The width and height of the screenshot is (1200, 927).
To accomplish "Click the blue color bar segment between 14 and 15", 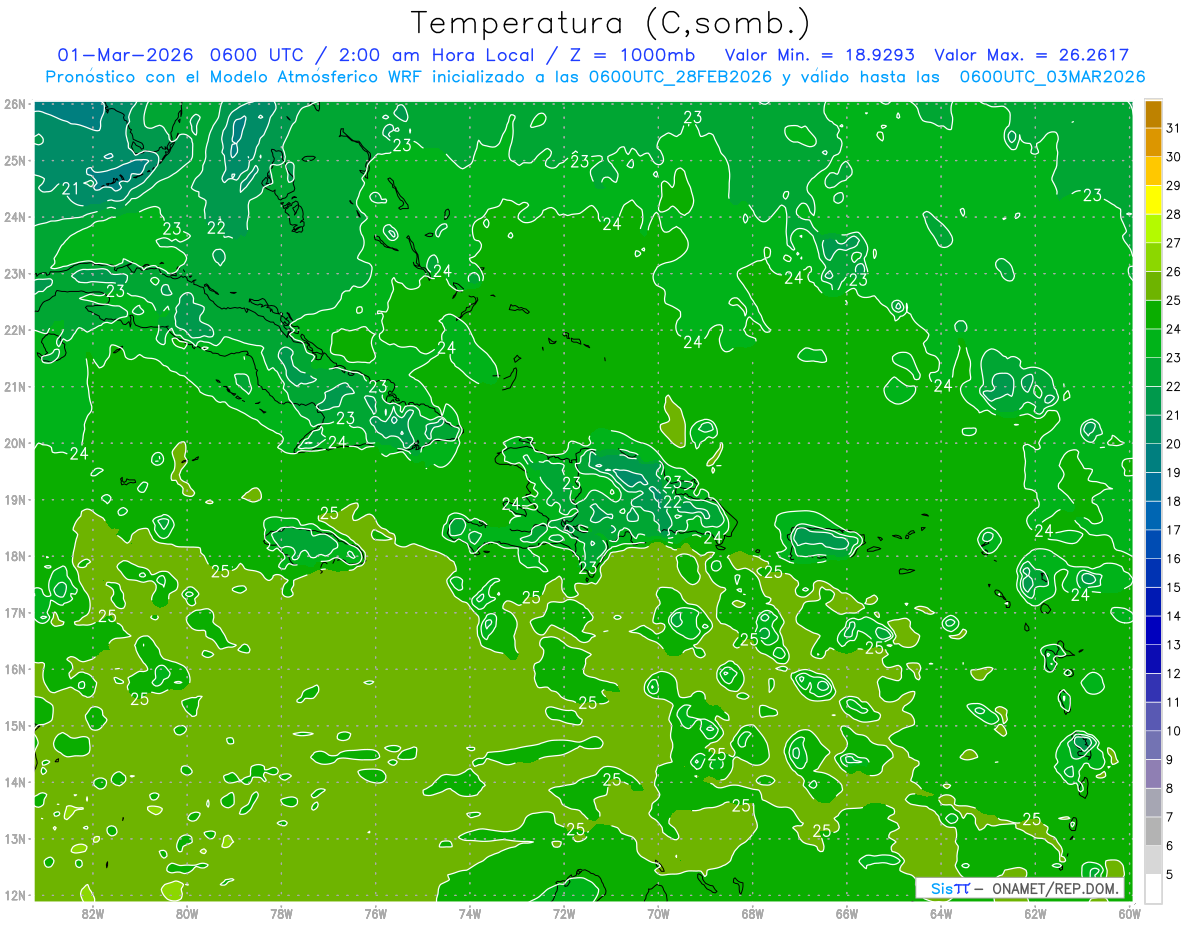I will [x=1153, y=602].
